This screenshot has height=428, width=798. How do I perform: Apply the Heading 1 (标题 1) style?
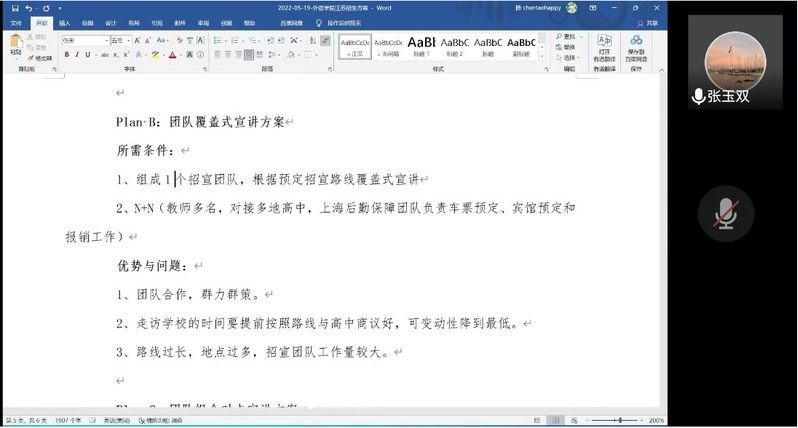click(422, 45)
